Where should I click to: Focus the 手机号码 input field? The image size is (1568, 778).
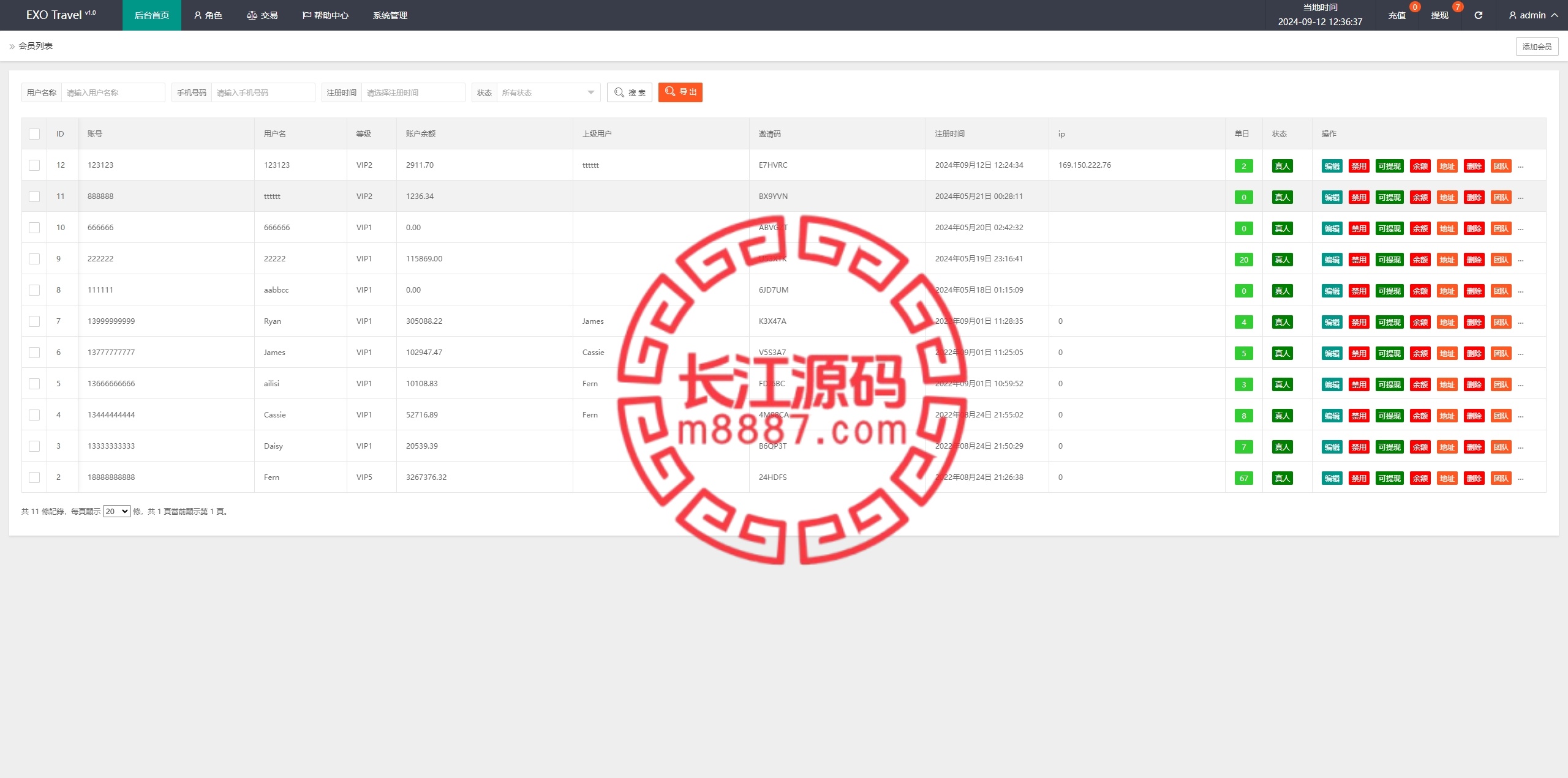tap(263, 92)
